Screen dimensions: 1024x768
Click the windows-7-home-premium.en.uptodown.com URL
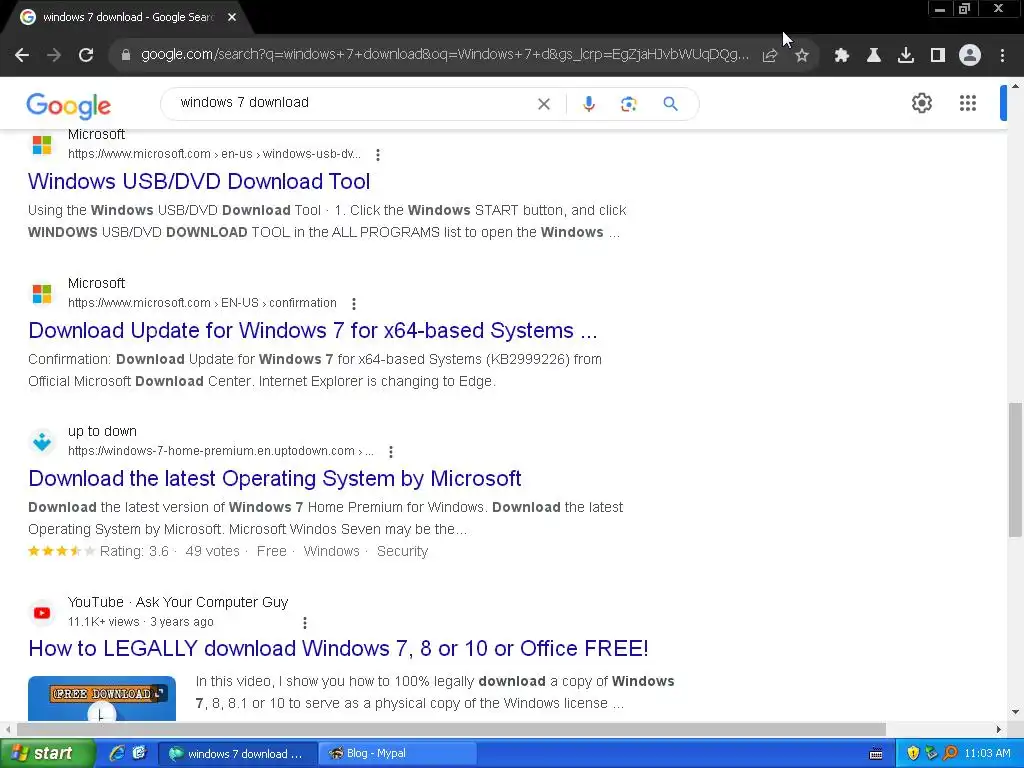tap(221, 451)
